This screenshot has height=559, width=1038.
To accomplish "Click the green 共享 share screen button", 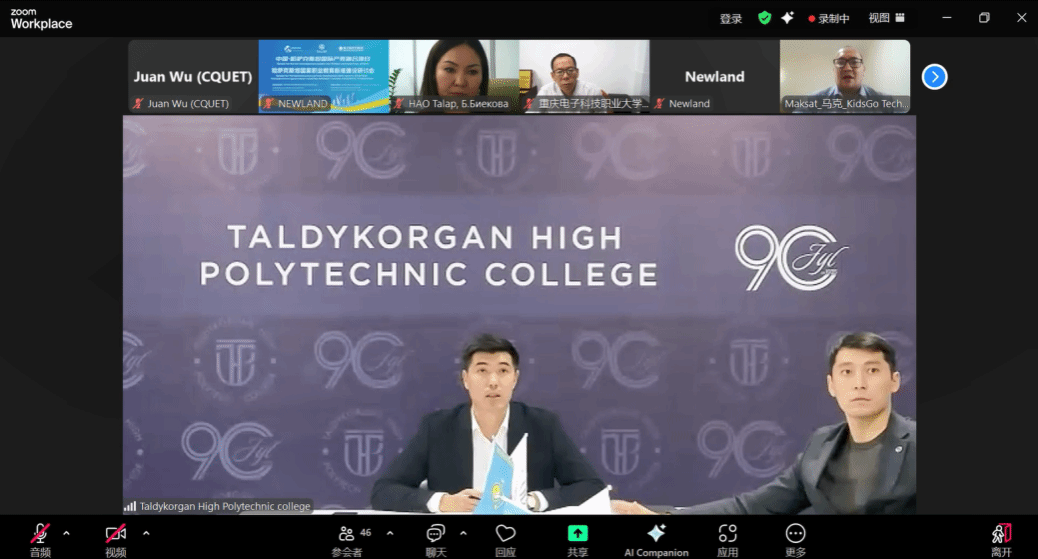I will click(578, 534).
